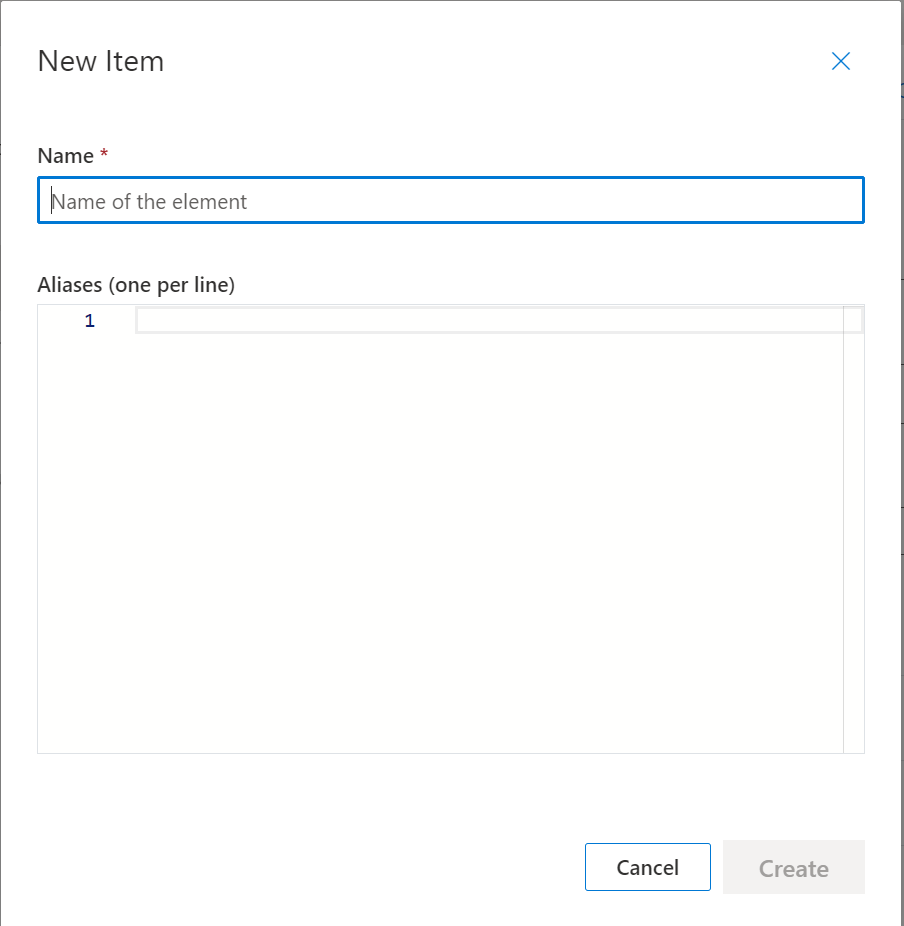Click the blank dialog footer left of Cancel
Viewport: 904px width, 926px height.
pyautogui.click(x=307, y=867)
